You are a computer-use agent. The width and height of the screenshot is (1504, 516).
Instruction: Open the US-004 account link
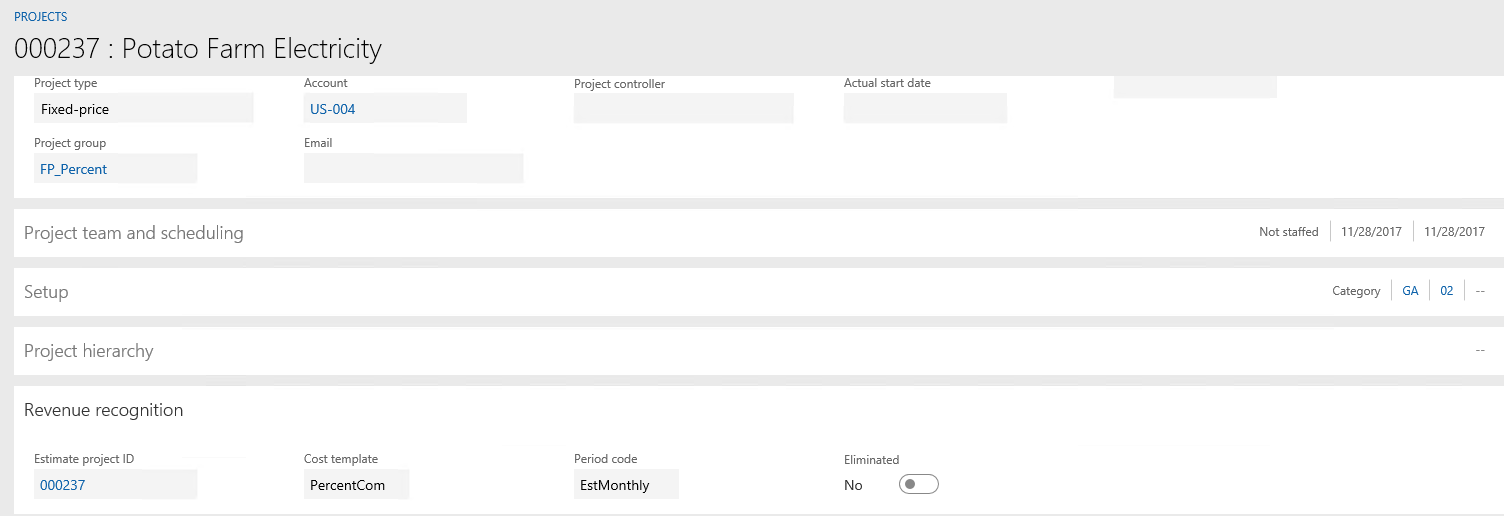[333, 109]
